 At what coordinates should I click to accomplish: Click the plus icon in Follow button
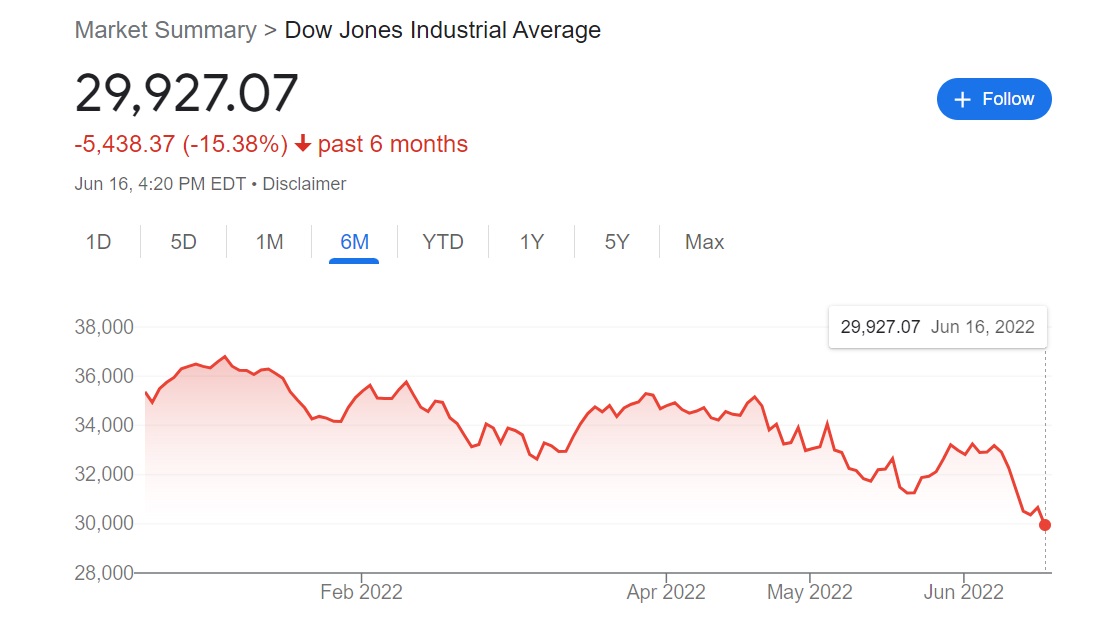[x=963, y=99]
